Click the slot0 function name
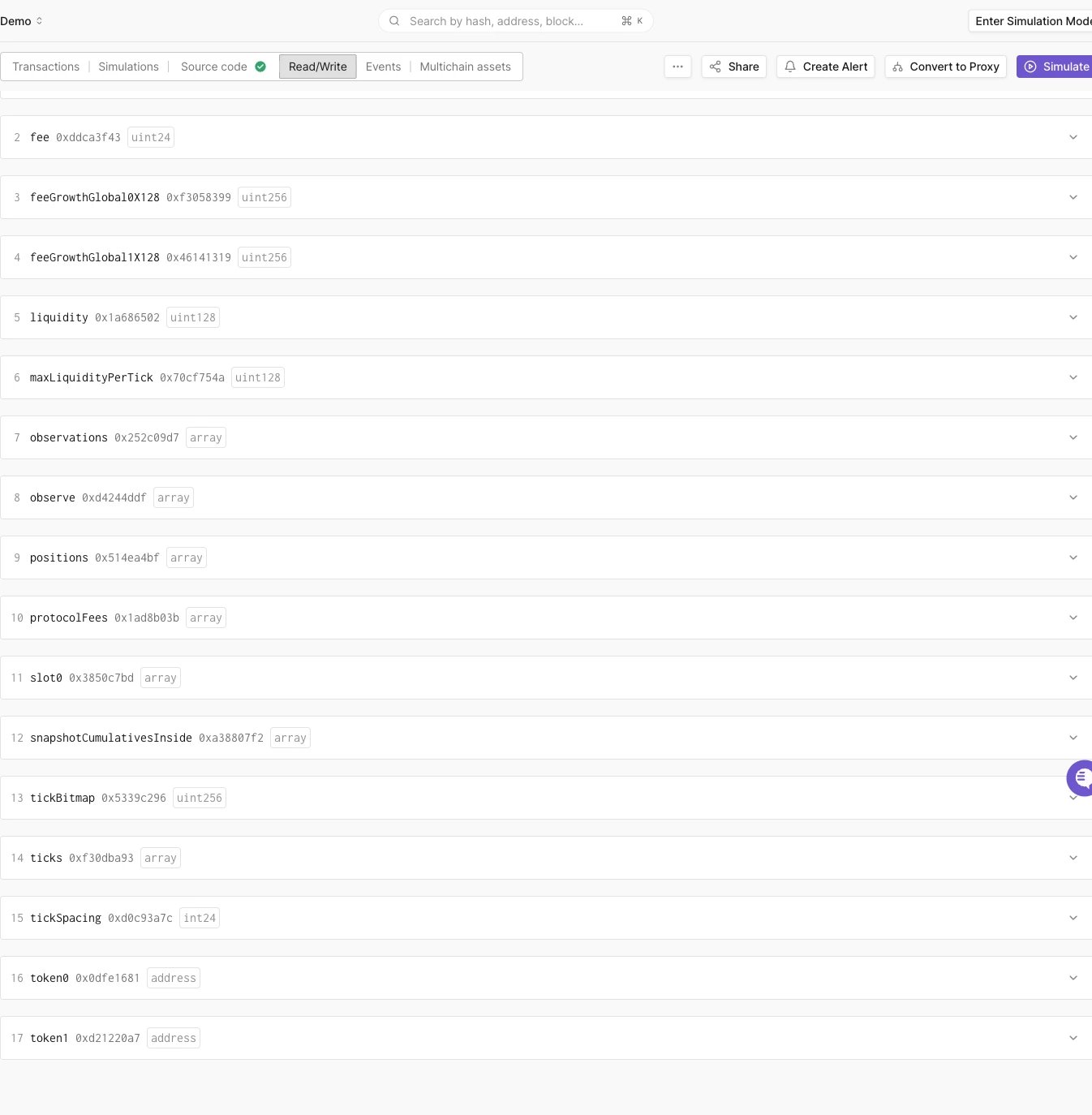1092x1115 pixels. pos(46,678)
